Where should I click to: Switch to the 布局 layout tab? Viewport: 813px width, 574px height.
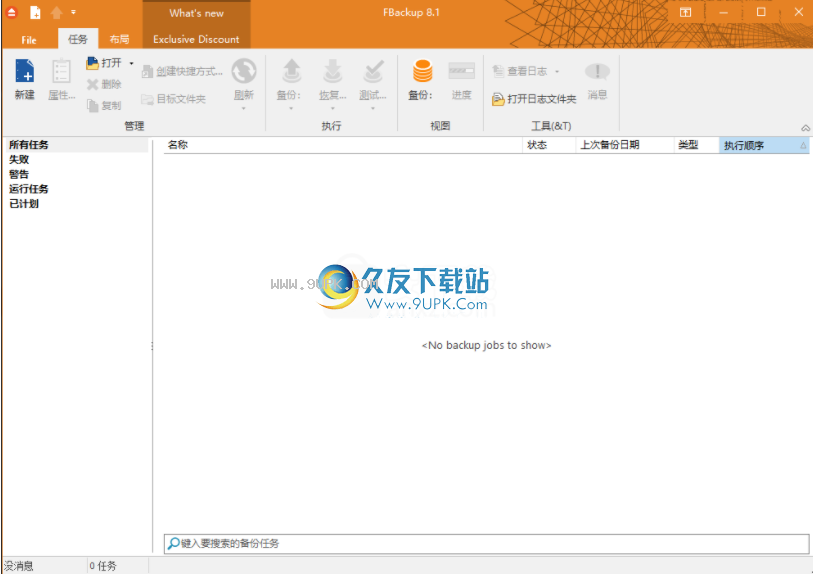click(x=119, y=39)
